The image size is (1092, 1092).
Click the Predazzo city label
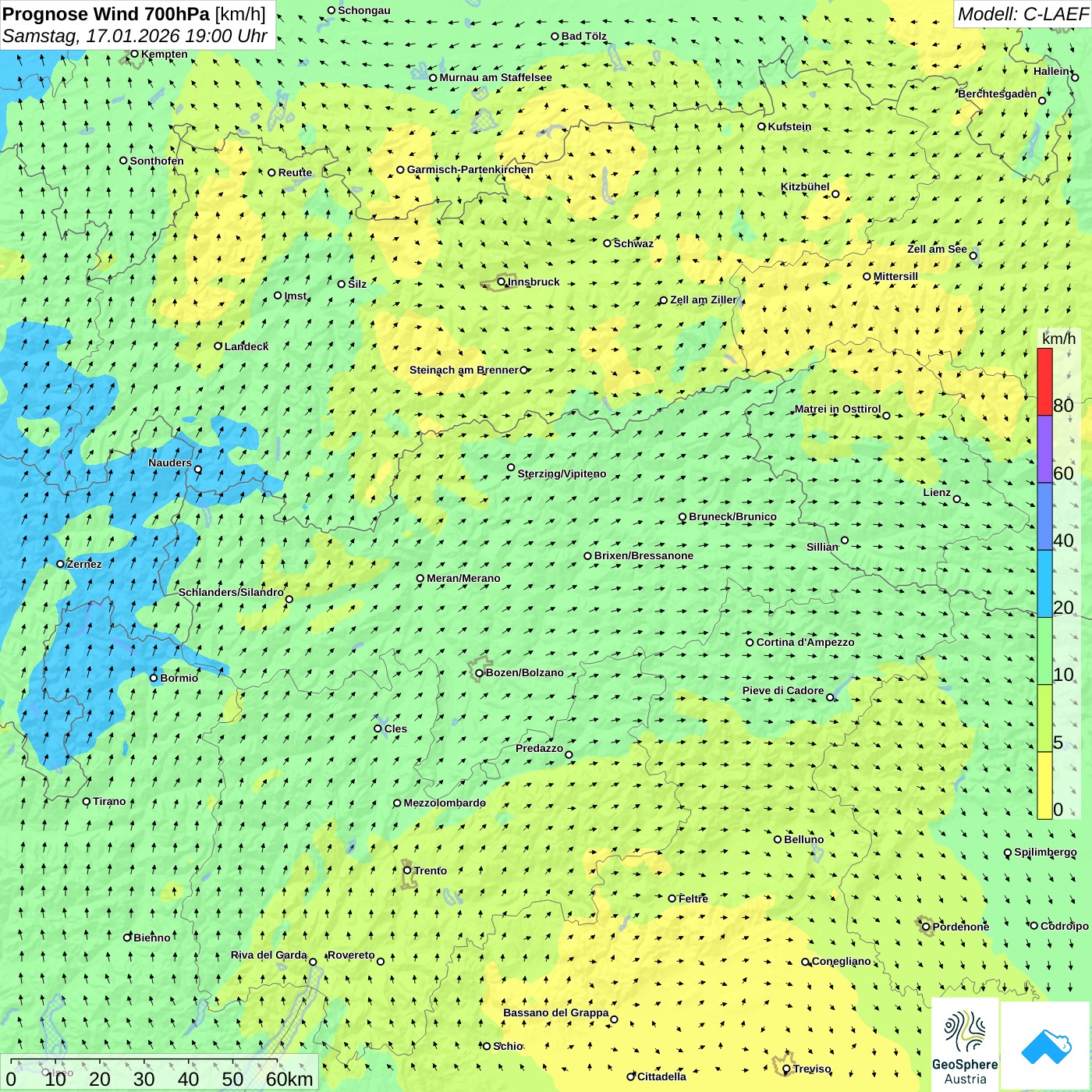[539, 748]
